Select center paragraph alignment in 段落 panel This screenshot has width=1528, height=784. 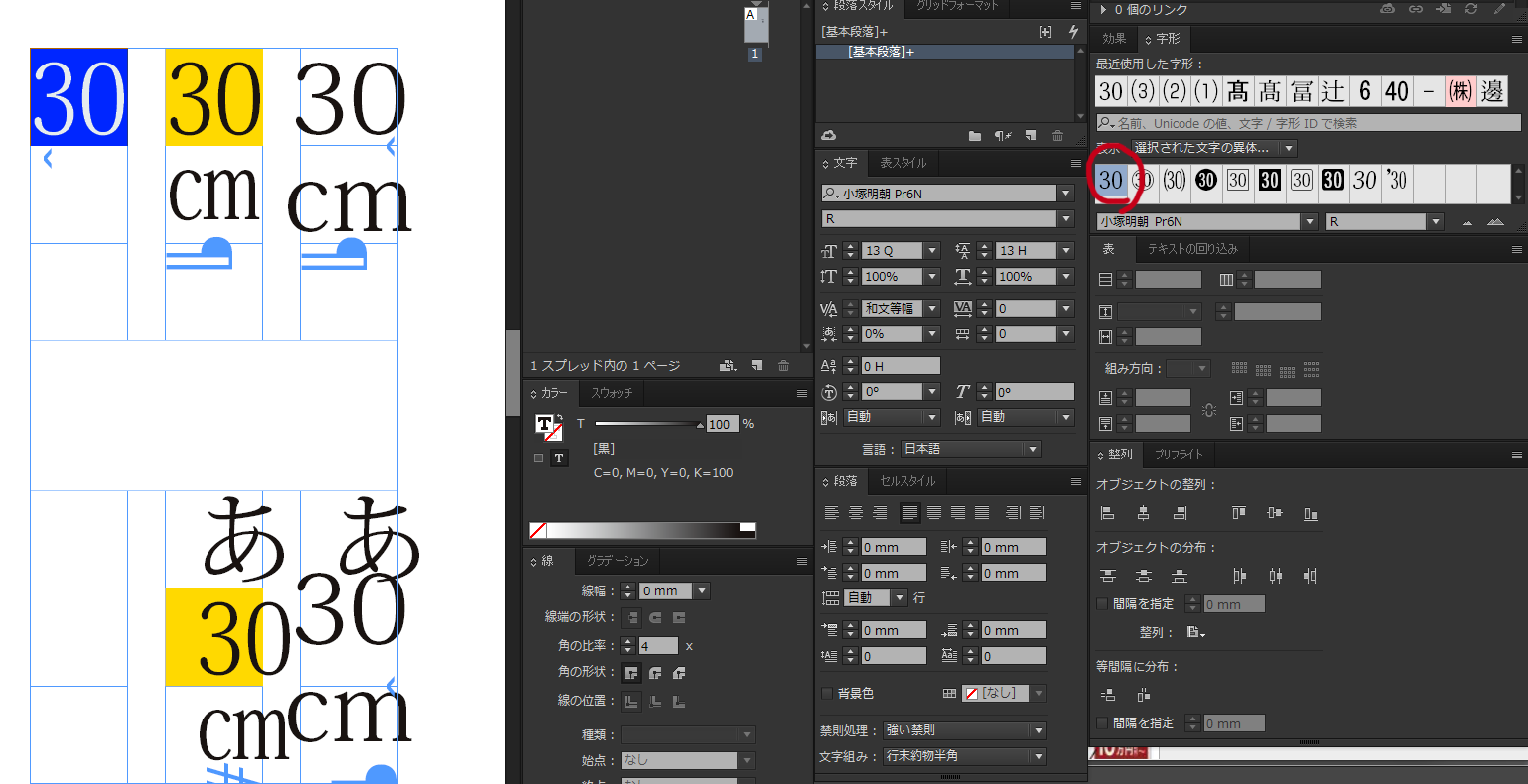pyautogui.click(x=856, y=513)
